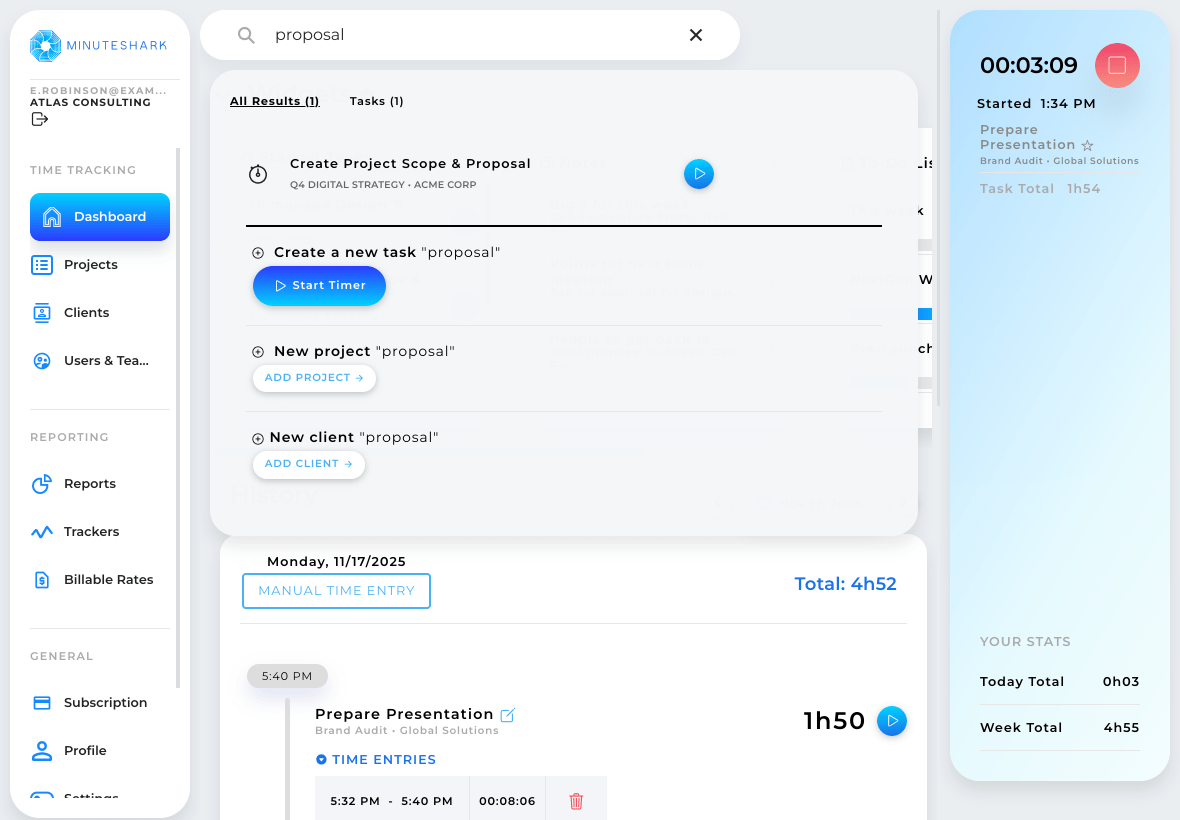This screenshot has height=820, width=1180.
Task: Start Timer for the new proposal task
Action: pos(319,286)
